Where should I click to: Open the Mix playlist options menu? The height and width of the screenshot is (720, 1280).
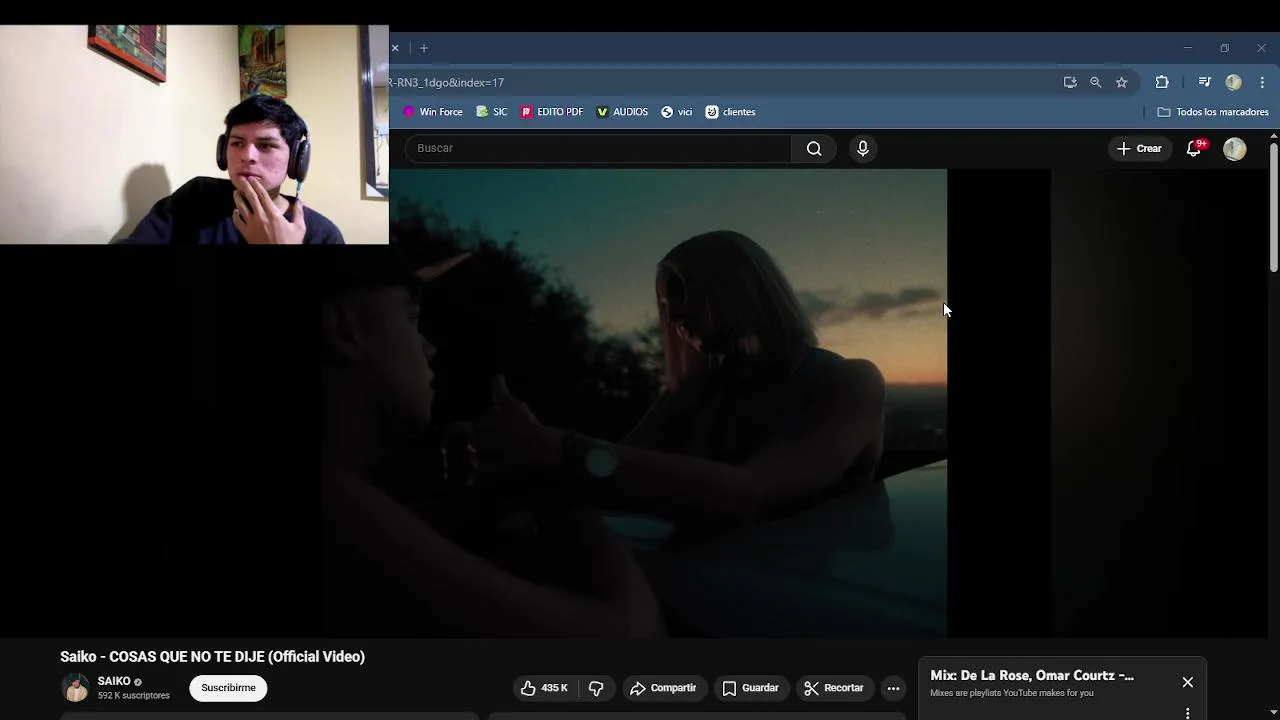tap(1187, 713)
